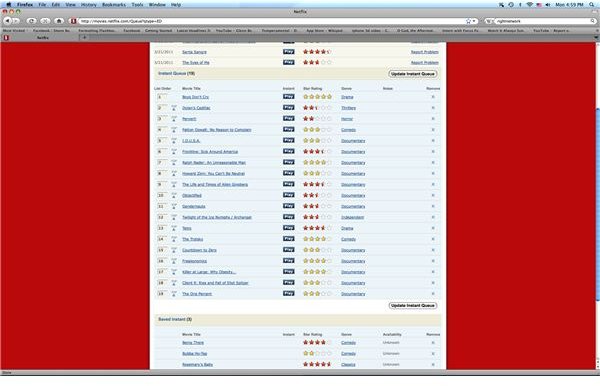Open Killer at Large movie link

point(209,272)
